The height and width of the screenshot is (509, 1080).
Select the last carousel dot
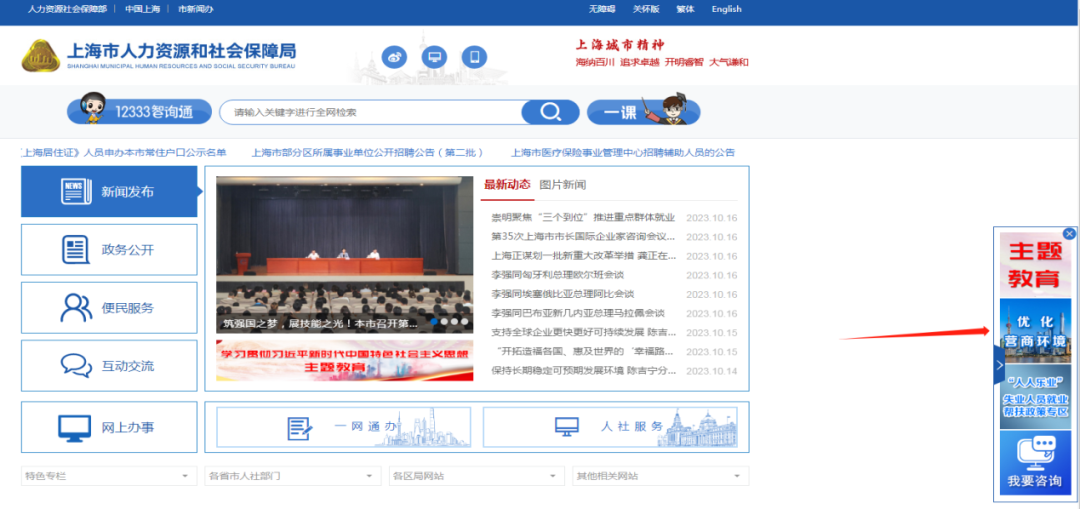[x=465, y=321]
